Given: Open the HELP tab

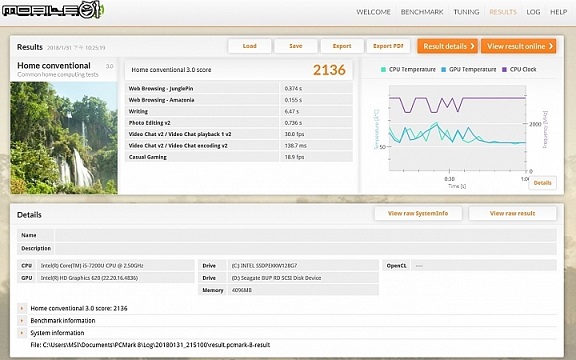Looking at the screenshot, I should 558,12.
